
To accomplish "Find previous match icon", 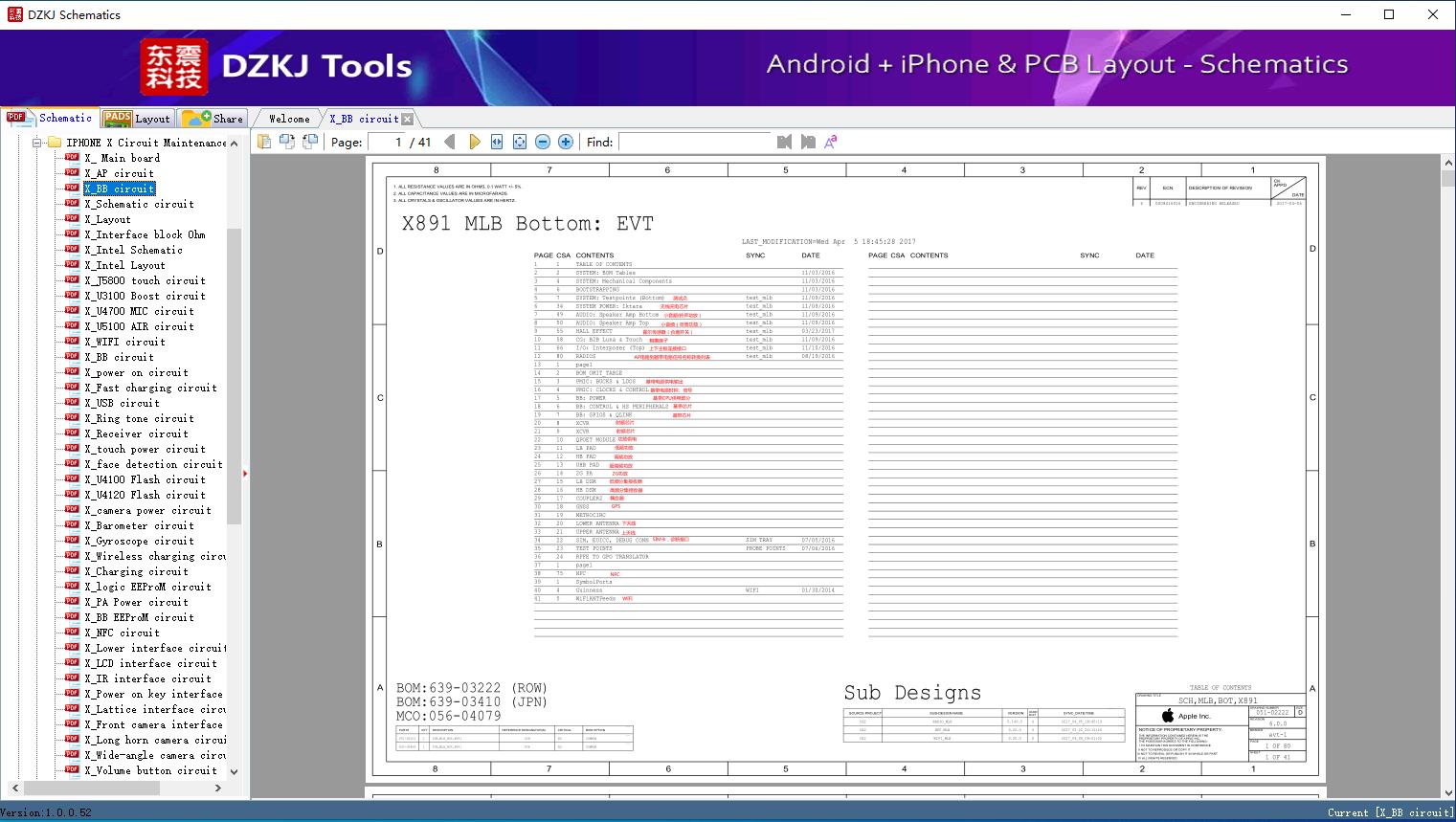I will click(x=785, y=142).
